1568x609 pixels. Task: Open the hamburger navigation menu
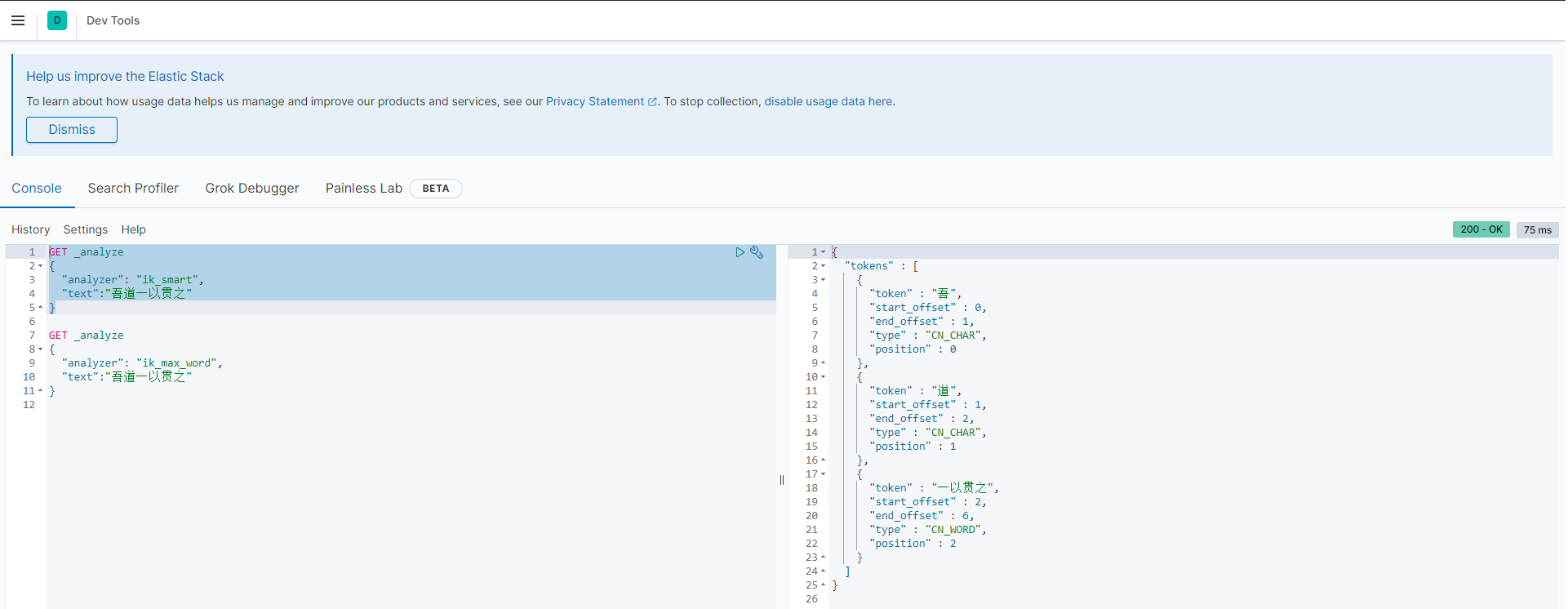coord(18,20)
